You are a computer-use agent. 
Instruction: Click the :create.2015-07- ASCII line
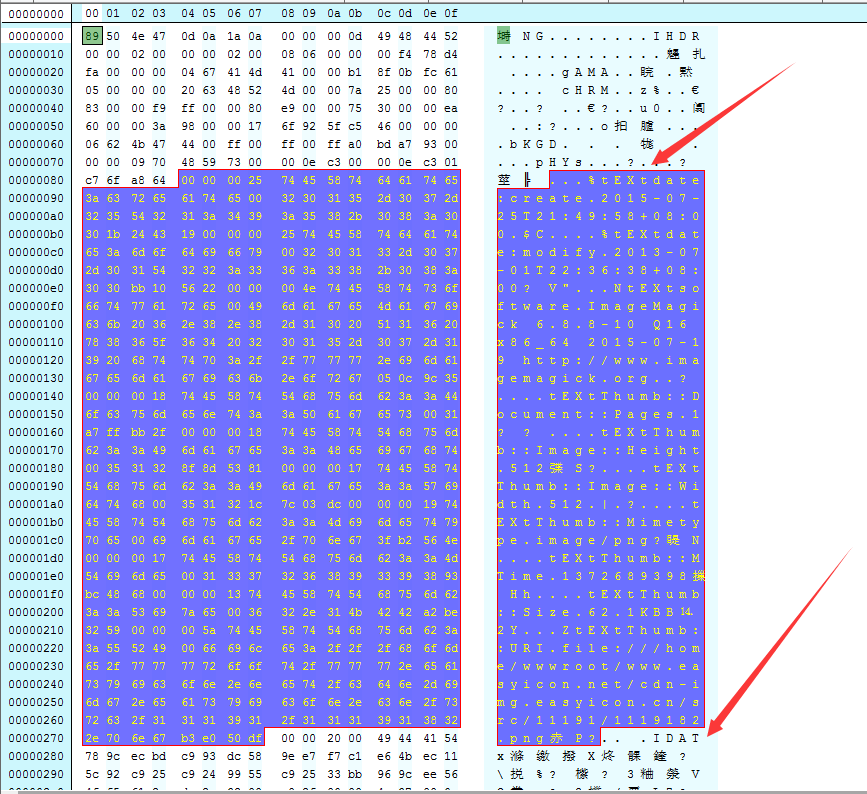click(x=600, y=198)
